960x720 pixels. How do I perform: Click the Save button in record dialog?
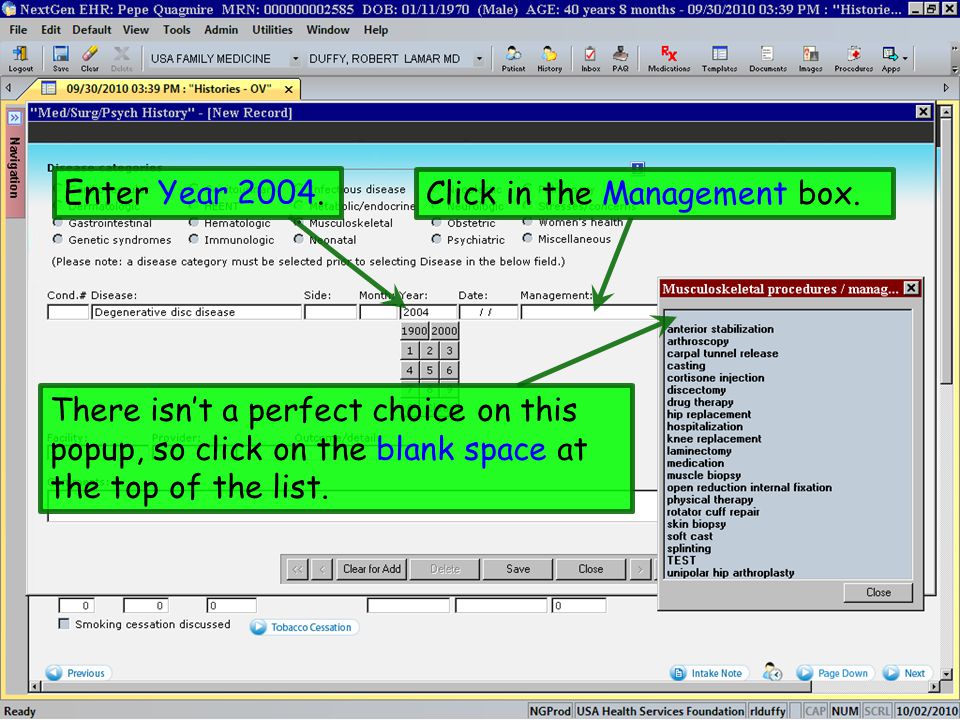click(518, 569)
